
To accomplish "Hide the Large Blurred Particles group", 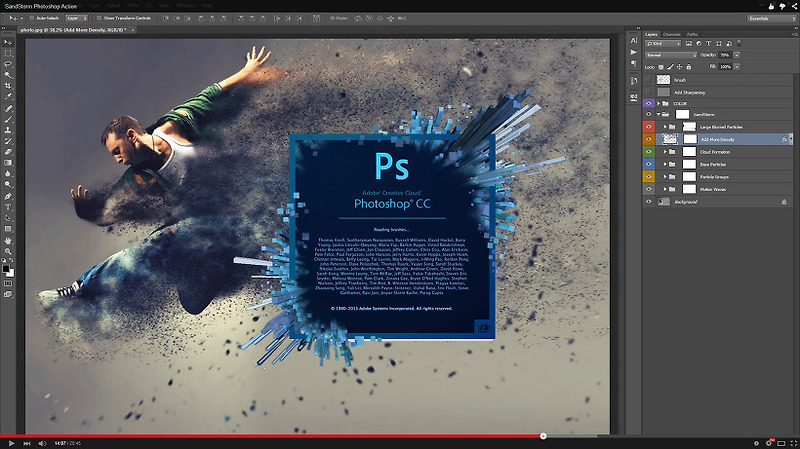I will (648, 127).
